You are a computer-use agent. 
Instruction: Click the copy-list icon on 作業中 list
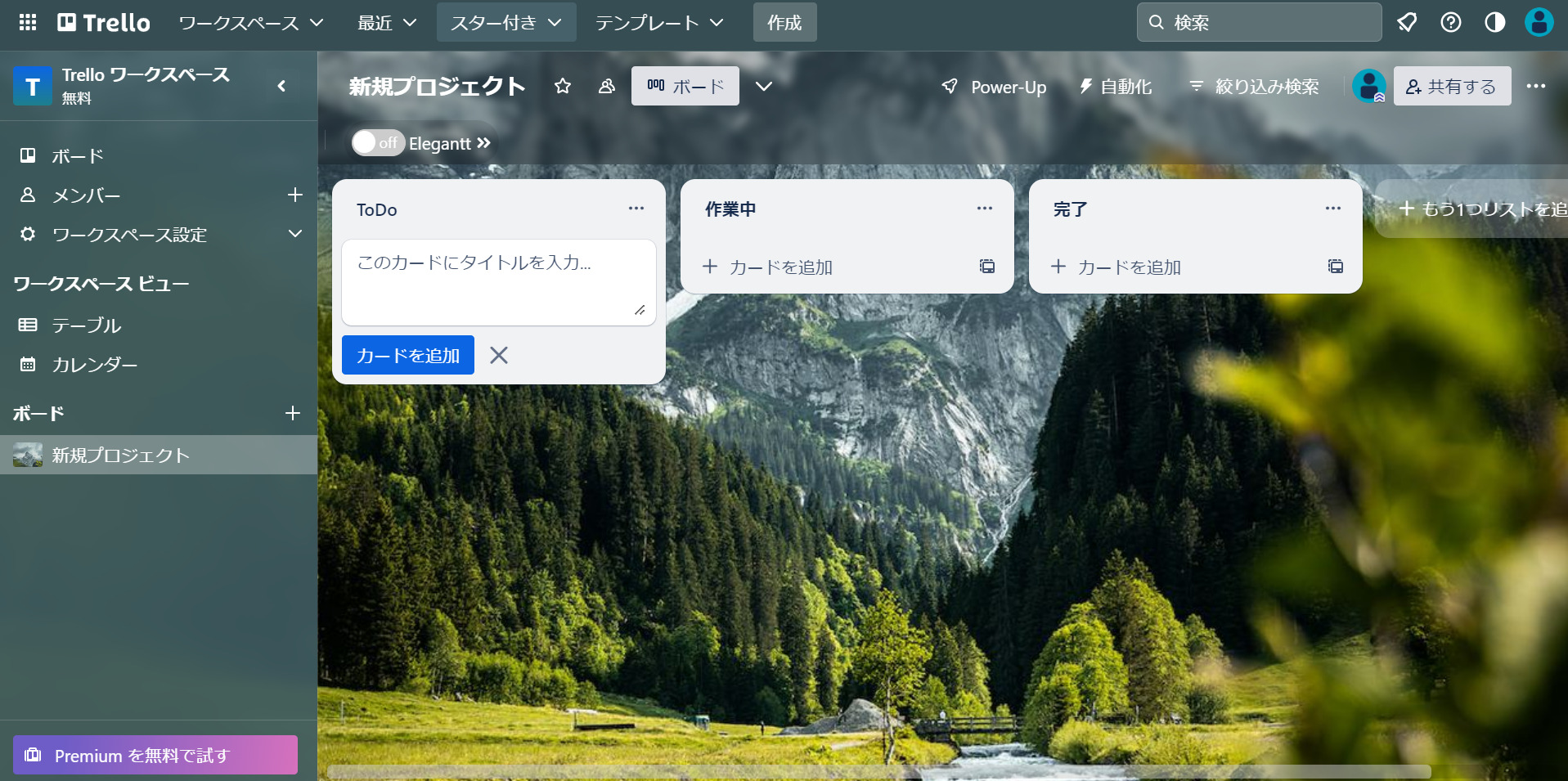tap(986, 266)
